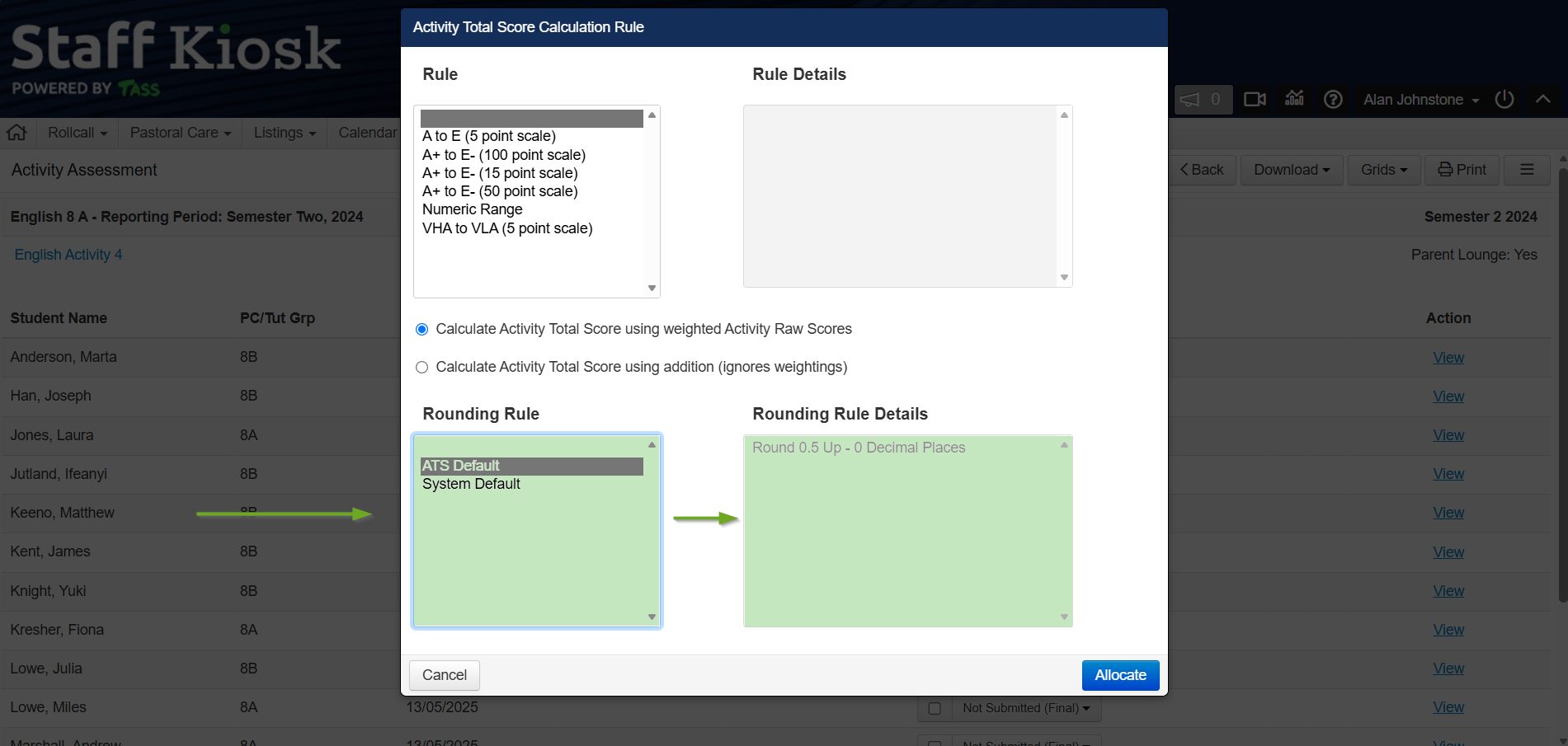Open the hamburger menu button

[1527, 170]
